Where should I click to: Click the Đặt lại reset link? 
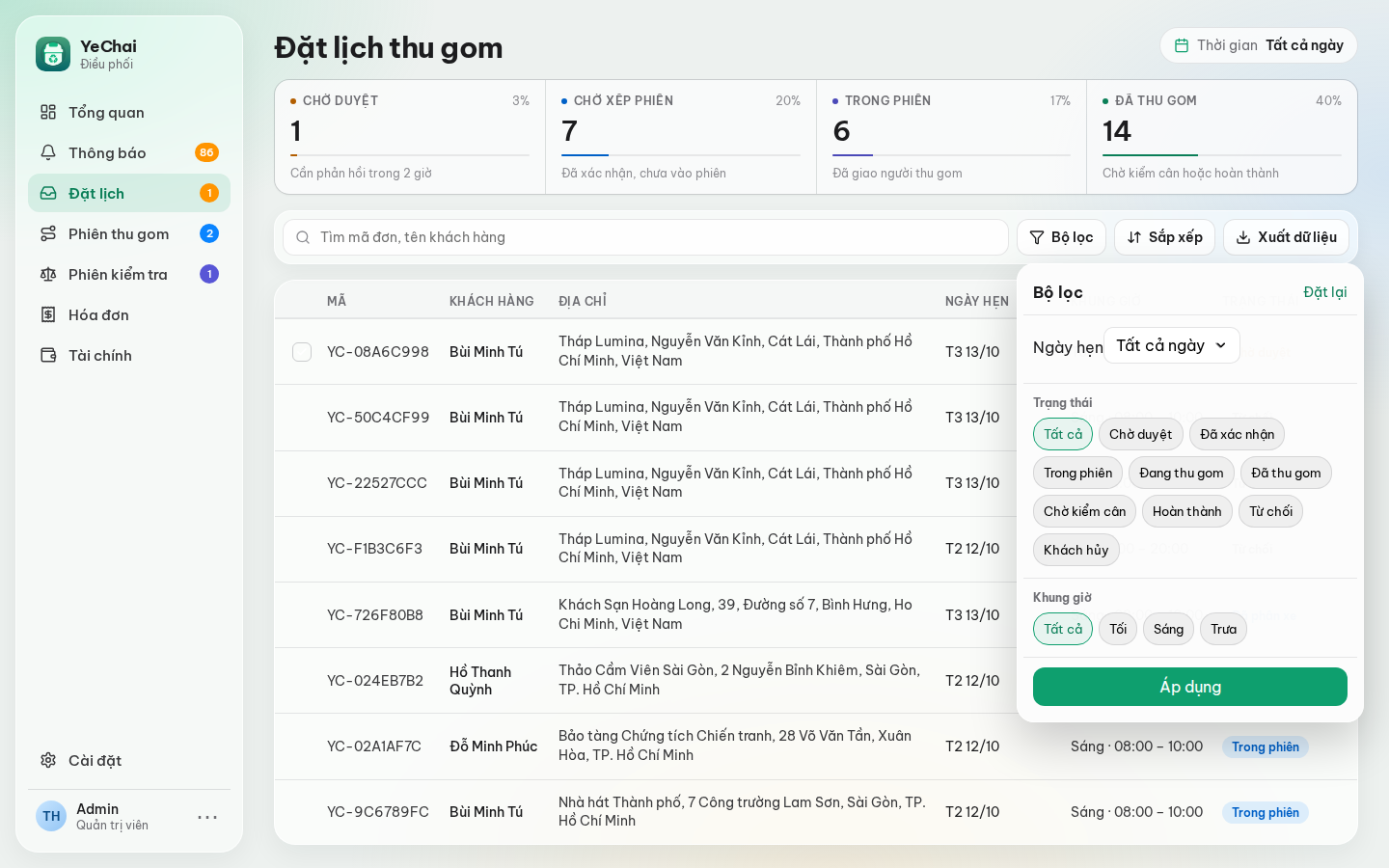coord(1325,292)
